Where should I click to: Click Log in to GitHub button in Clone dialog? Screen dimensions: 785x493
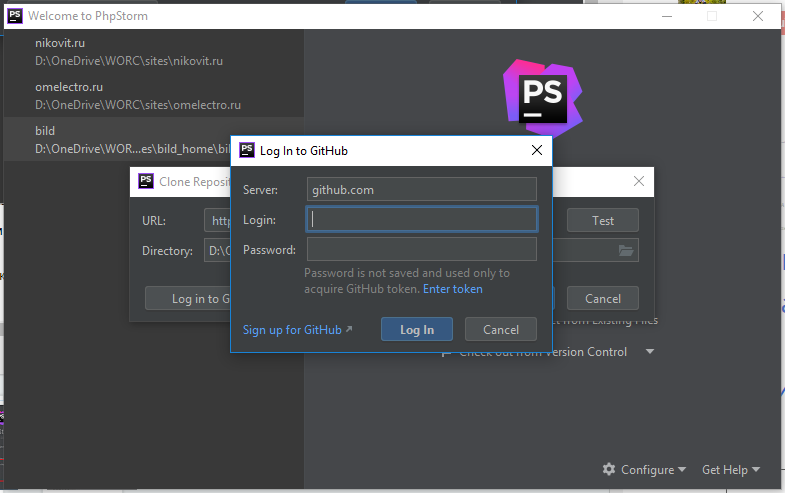[188, 298]
